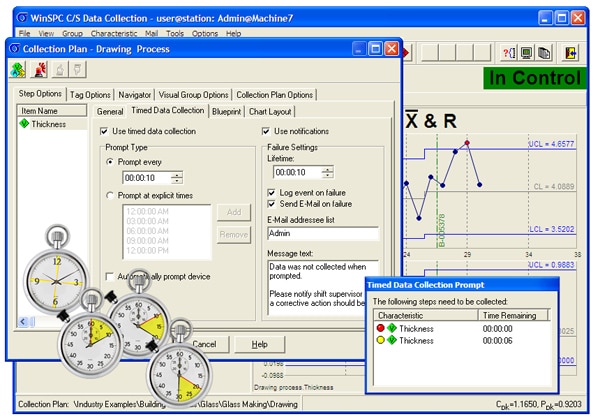
Task: Click the Prompt every time spinner arrows
Action: 177,178
